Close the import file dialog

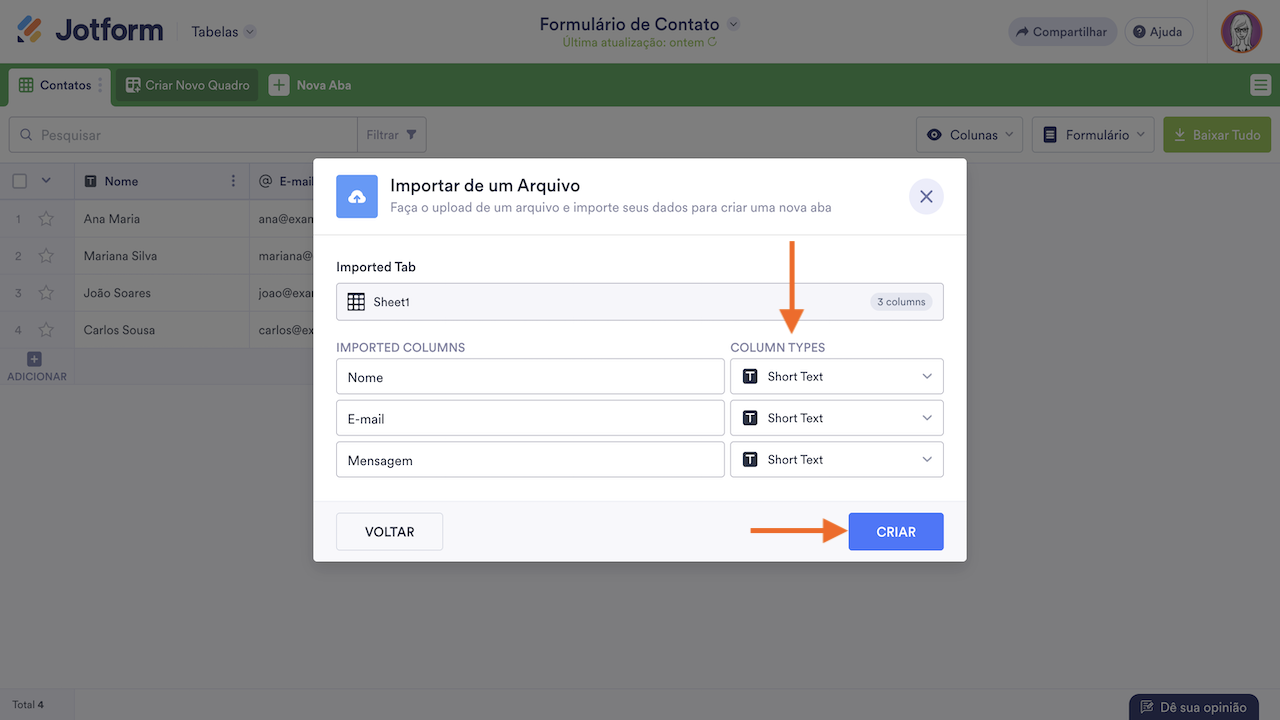coord(926,197)
